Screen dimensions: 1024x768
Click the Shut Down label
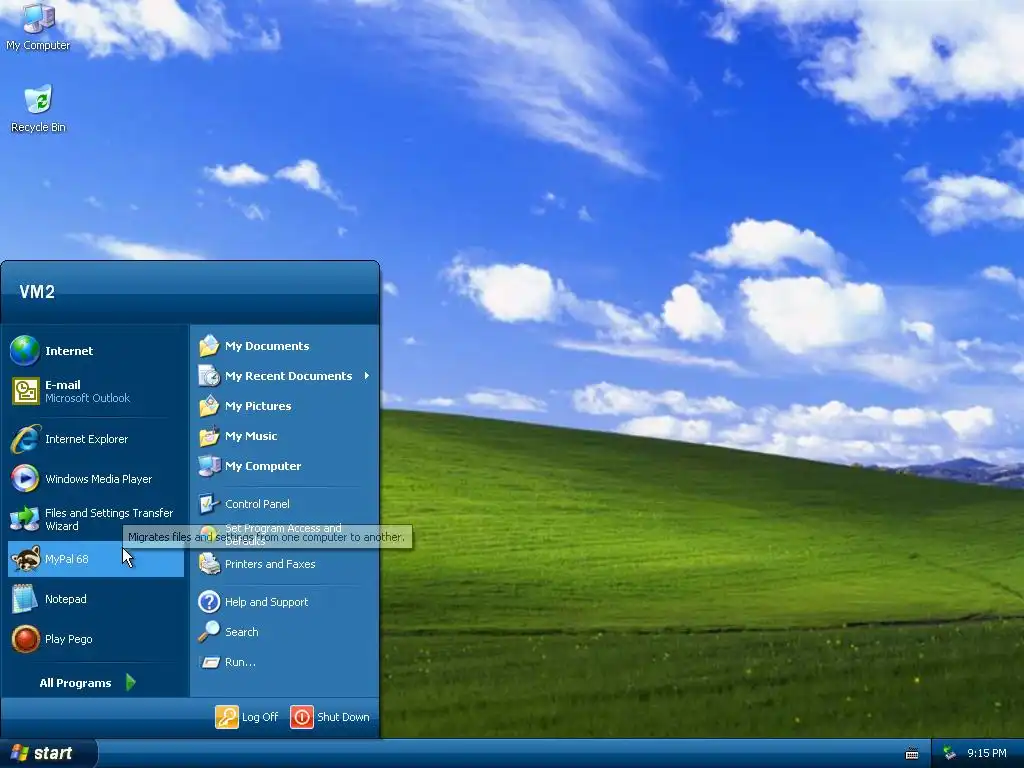click(x=343, y=717)
